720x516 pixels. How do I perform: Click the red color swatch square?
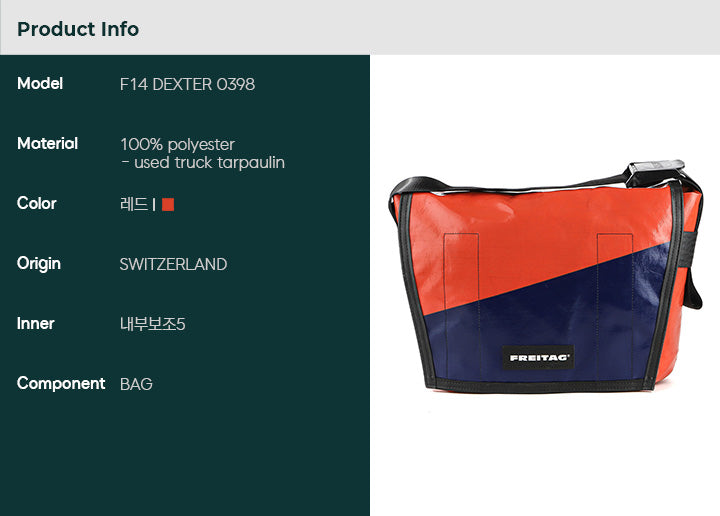click(x=168, y=204)
